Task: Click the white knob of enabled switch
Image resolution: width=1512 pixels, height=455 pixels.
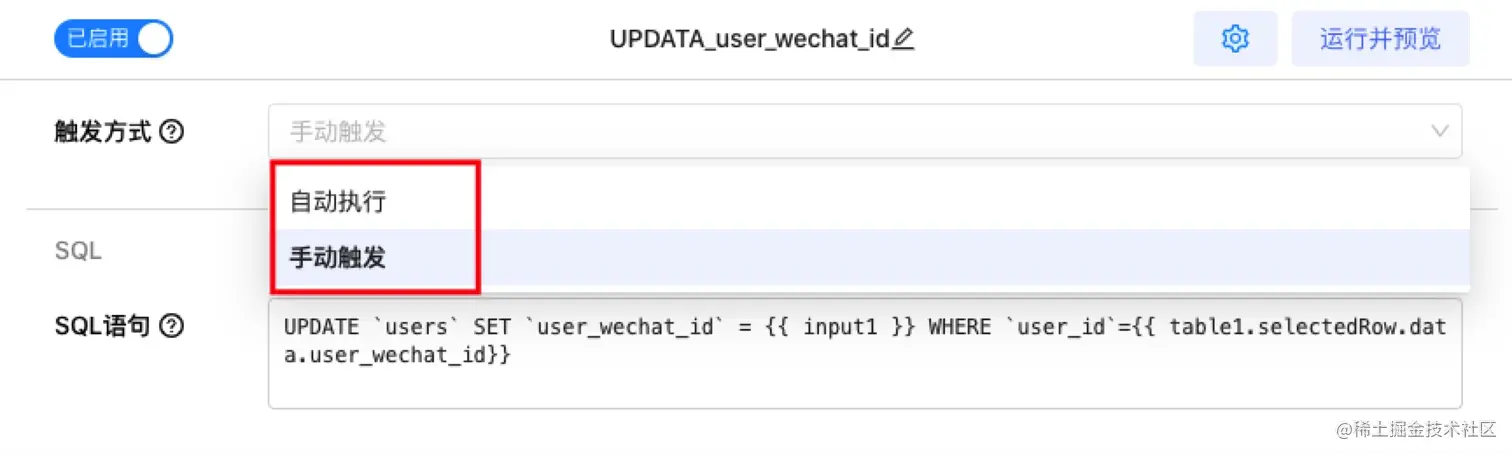Action: pyautogui.click(x=154, y=39)
